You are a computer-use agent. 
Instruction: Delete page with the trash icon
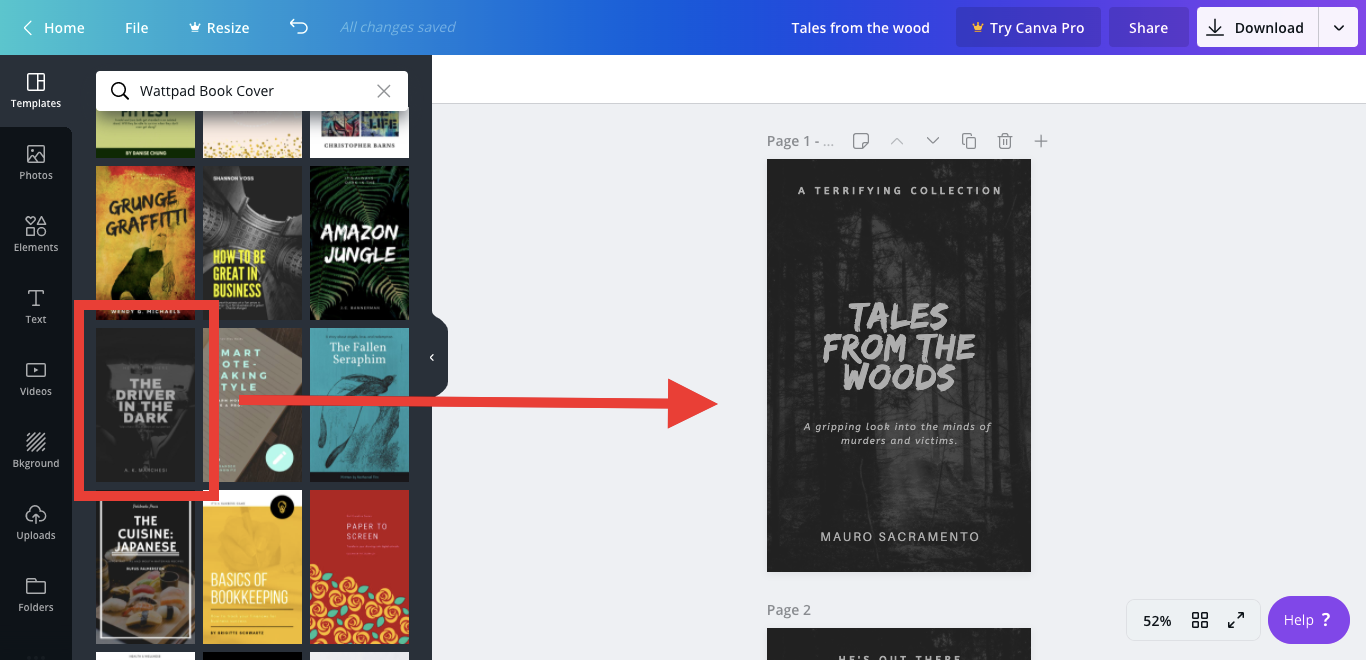1005,141
